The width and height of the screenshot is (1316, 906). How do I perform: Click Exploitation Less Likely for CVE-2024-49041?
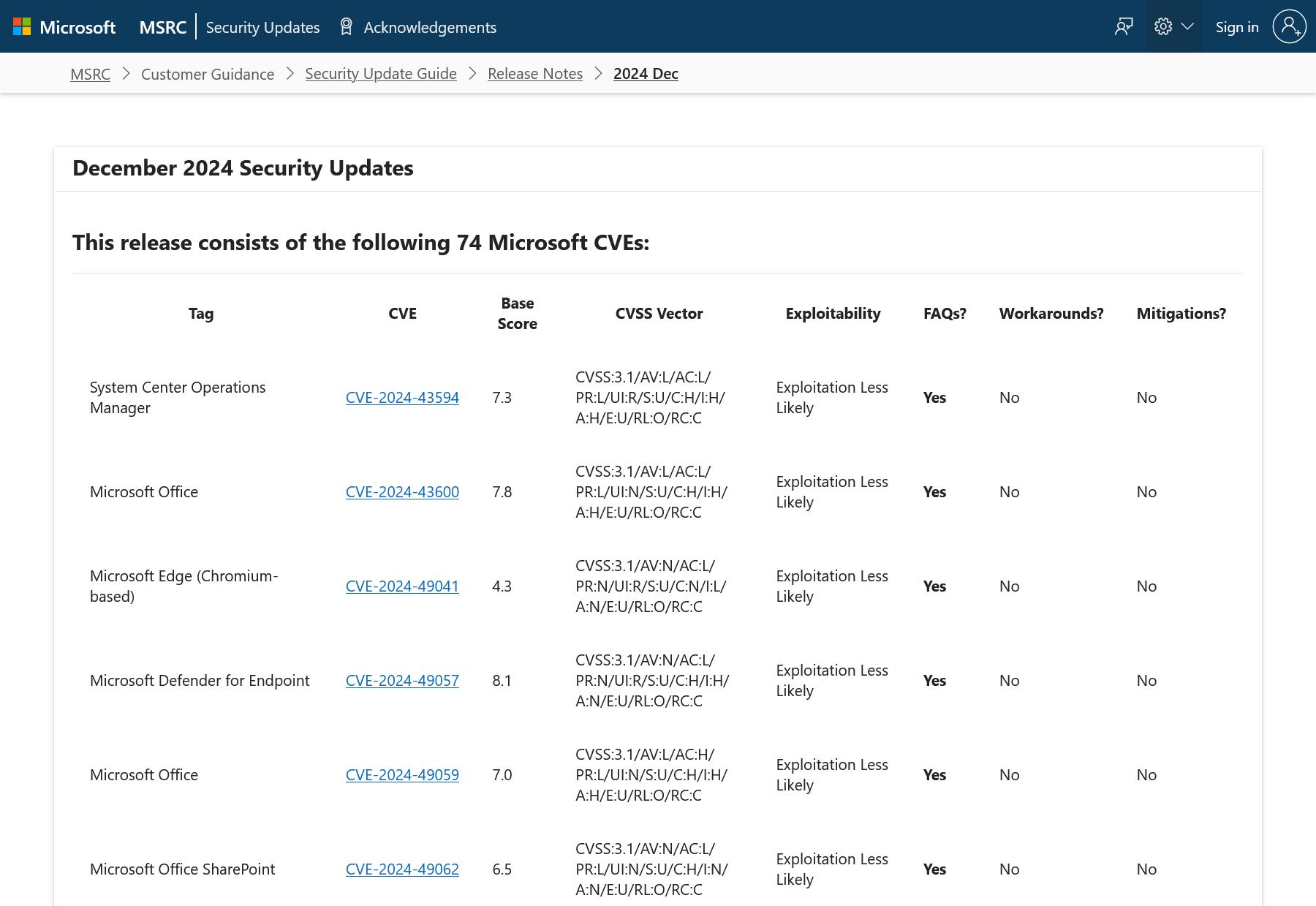click(x=832, y=586)
